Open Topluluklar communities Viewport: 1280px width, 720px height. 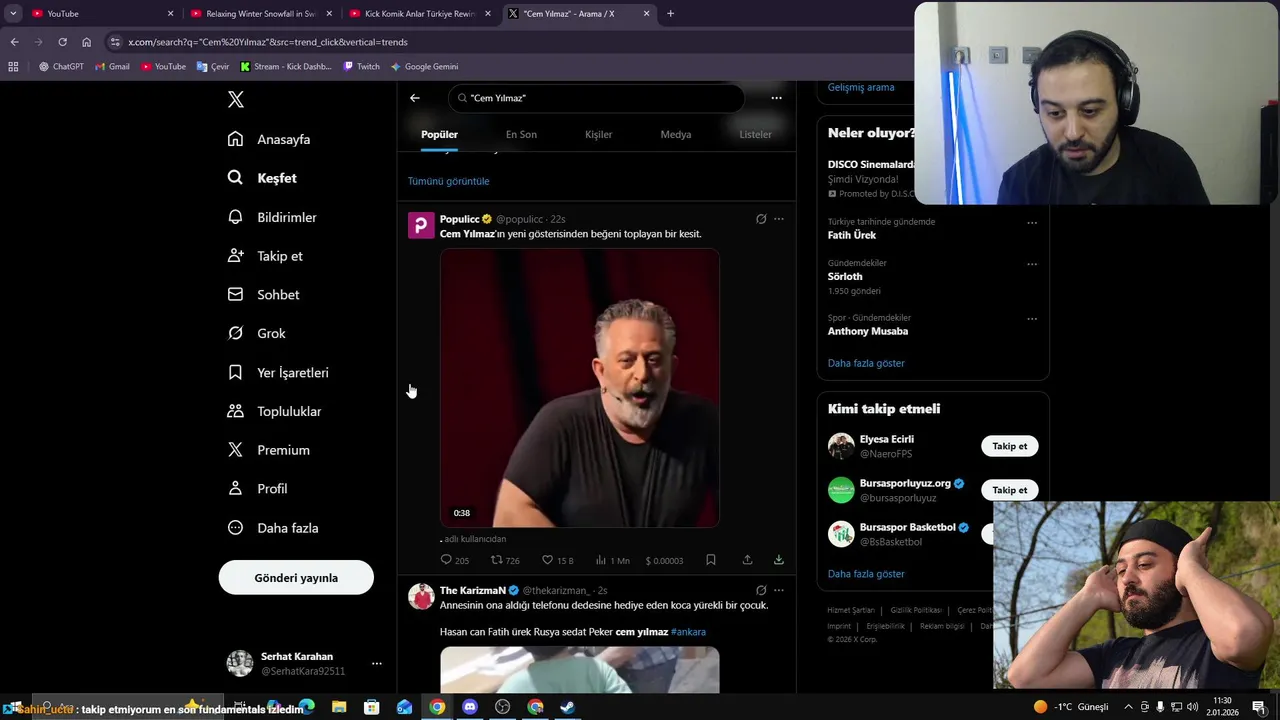pyautogui.click(x=275, y=411)
